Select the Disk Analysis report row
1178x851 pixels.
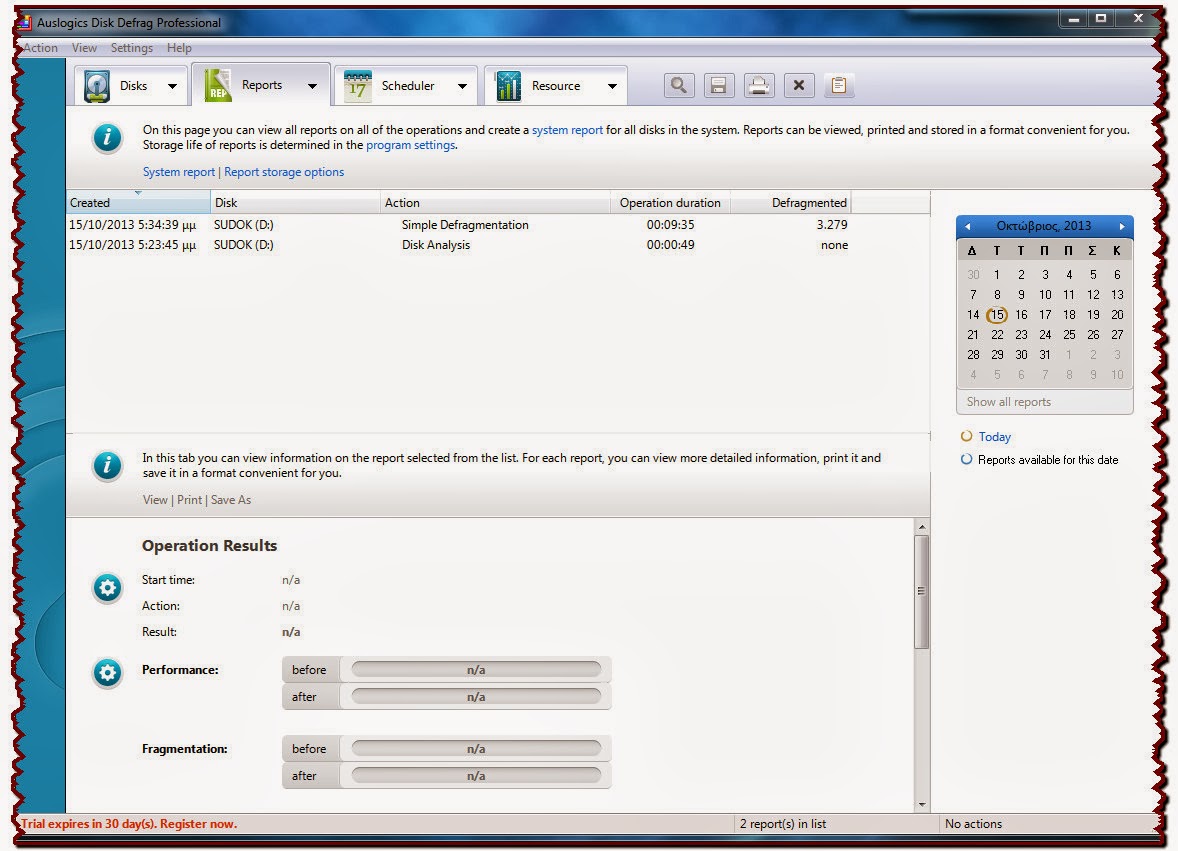pos(459,245)
